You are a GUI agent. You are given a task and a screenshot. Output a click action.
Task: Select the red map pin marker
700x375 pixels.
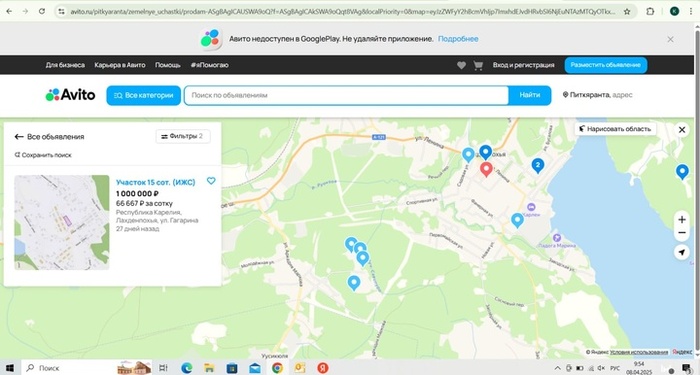pyautogui.click(x=486, y=169)
